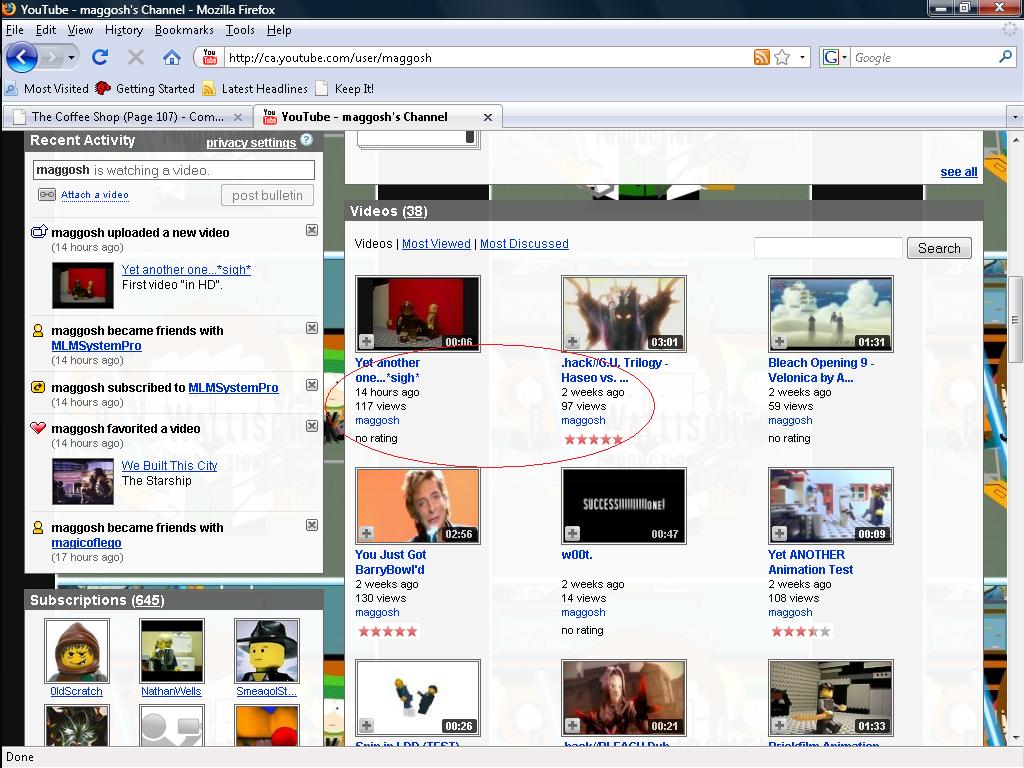Bookmark this page with the star icon
Screen dimensions: 1024x768
click(x=782, y=57)
